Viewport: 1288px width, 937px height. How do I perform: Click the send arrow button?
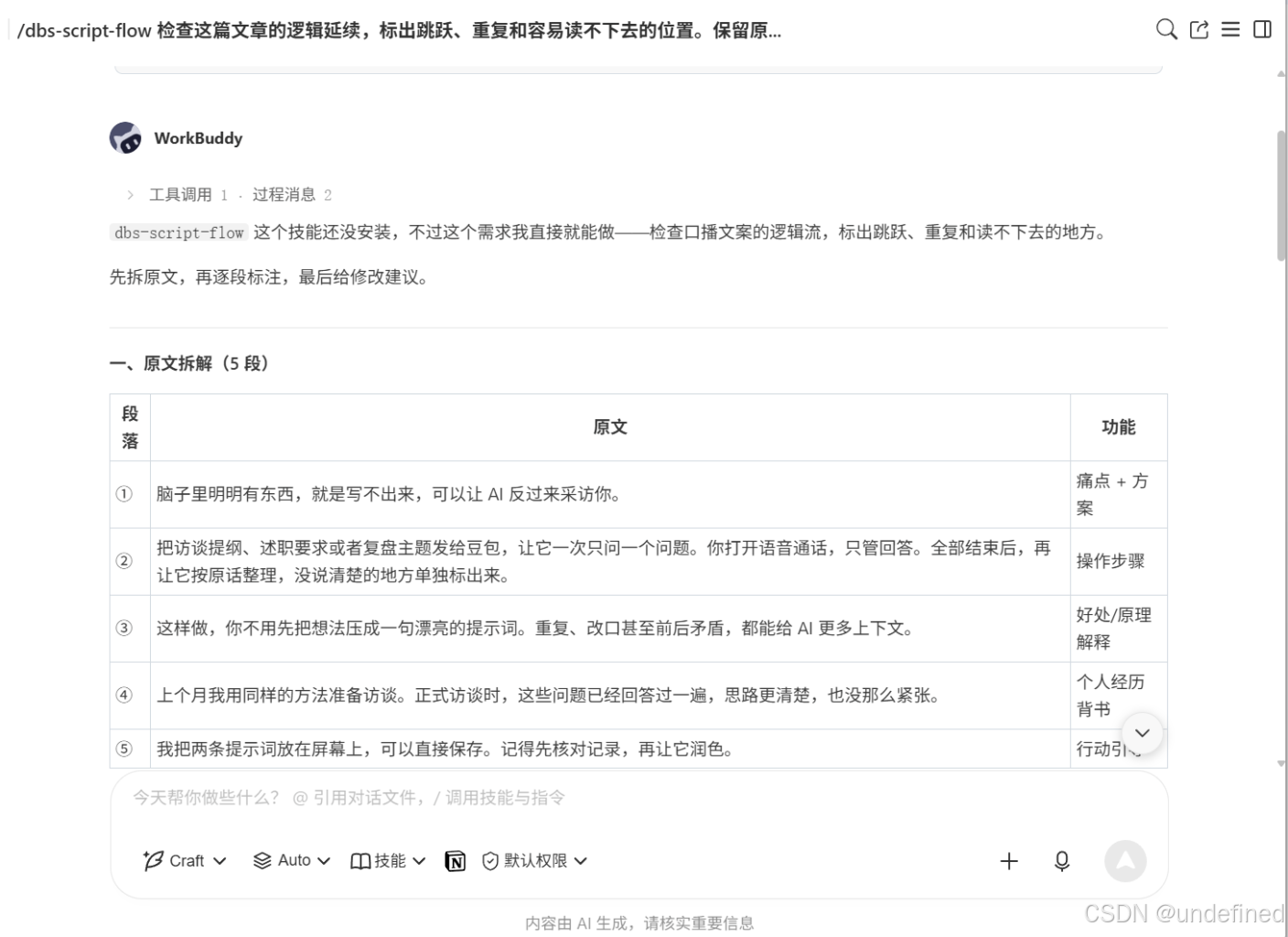tap(1125, 861)
